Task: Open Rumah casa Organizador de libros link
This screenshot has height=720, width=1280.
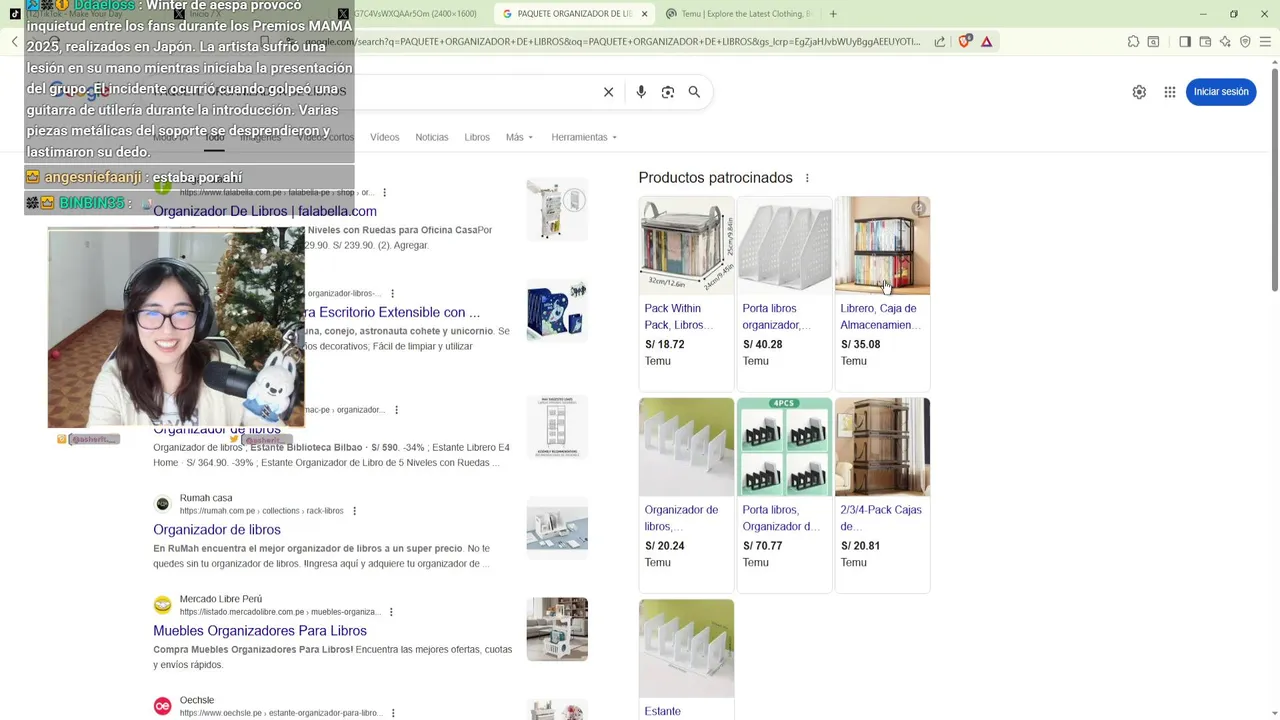Action: (217, 530)
